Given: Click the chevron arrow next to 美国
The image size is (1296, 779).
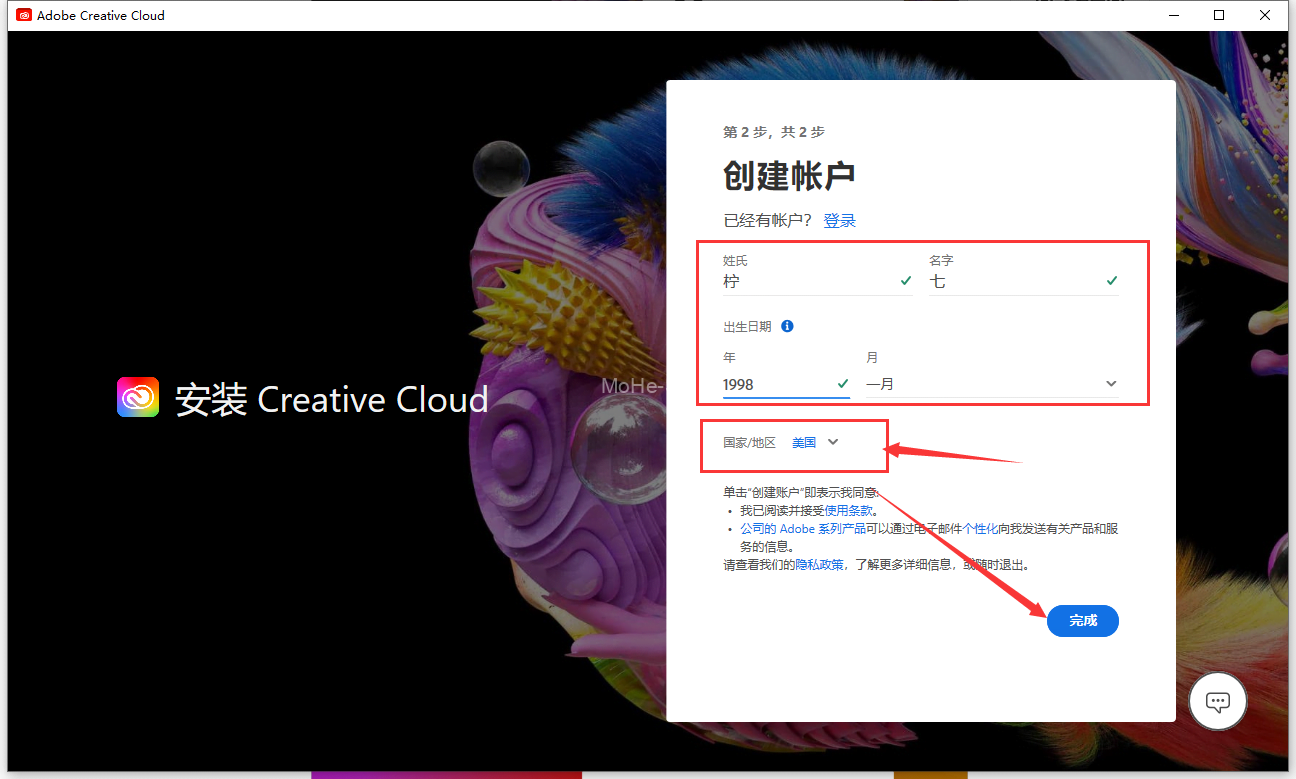Looking at the screenshot, I should pyautogui.click(x=833, y=442).
